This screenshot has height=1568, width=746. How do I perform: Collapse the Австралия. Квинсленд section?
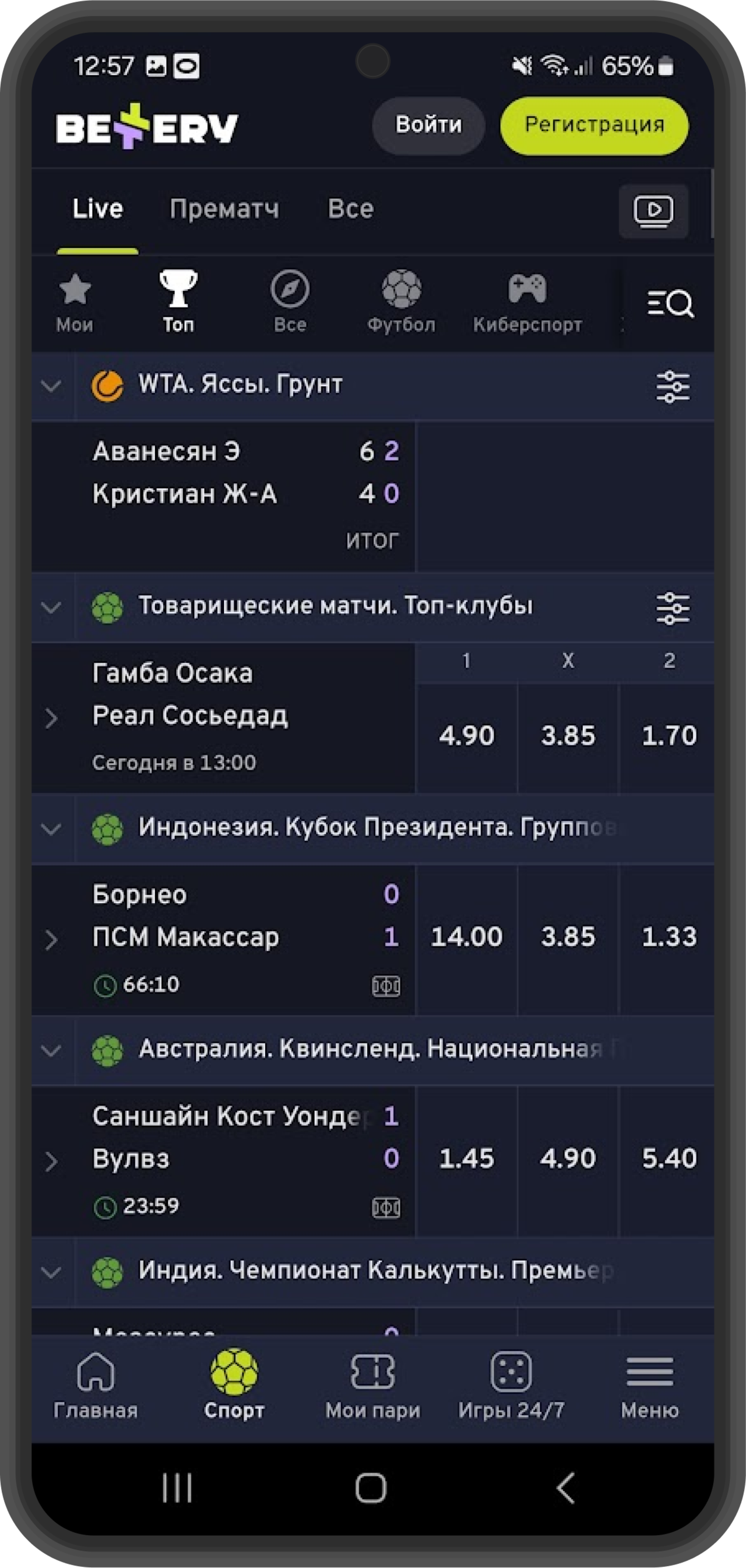point(52,1051)
